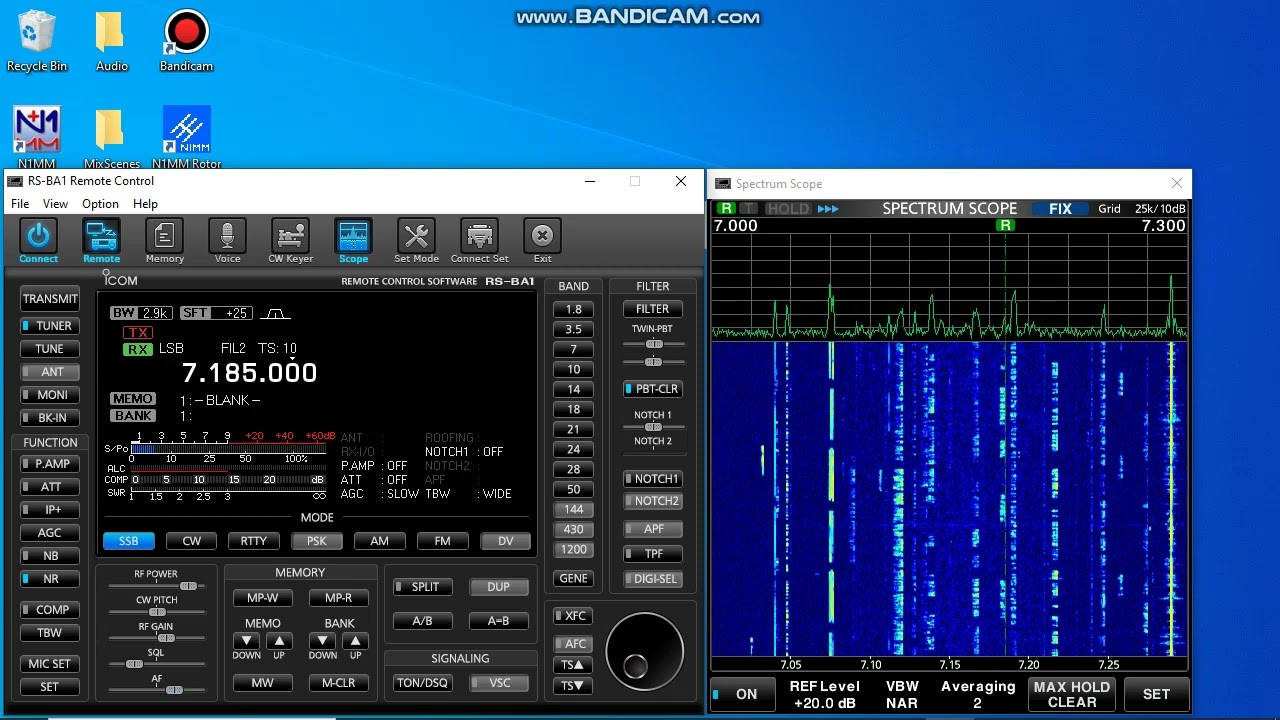Open the CW Keyer icon

coord(290,236)
